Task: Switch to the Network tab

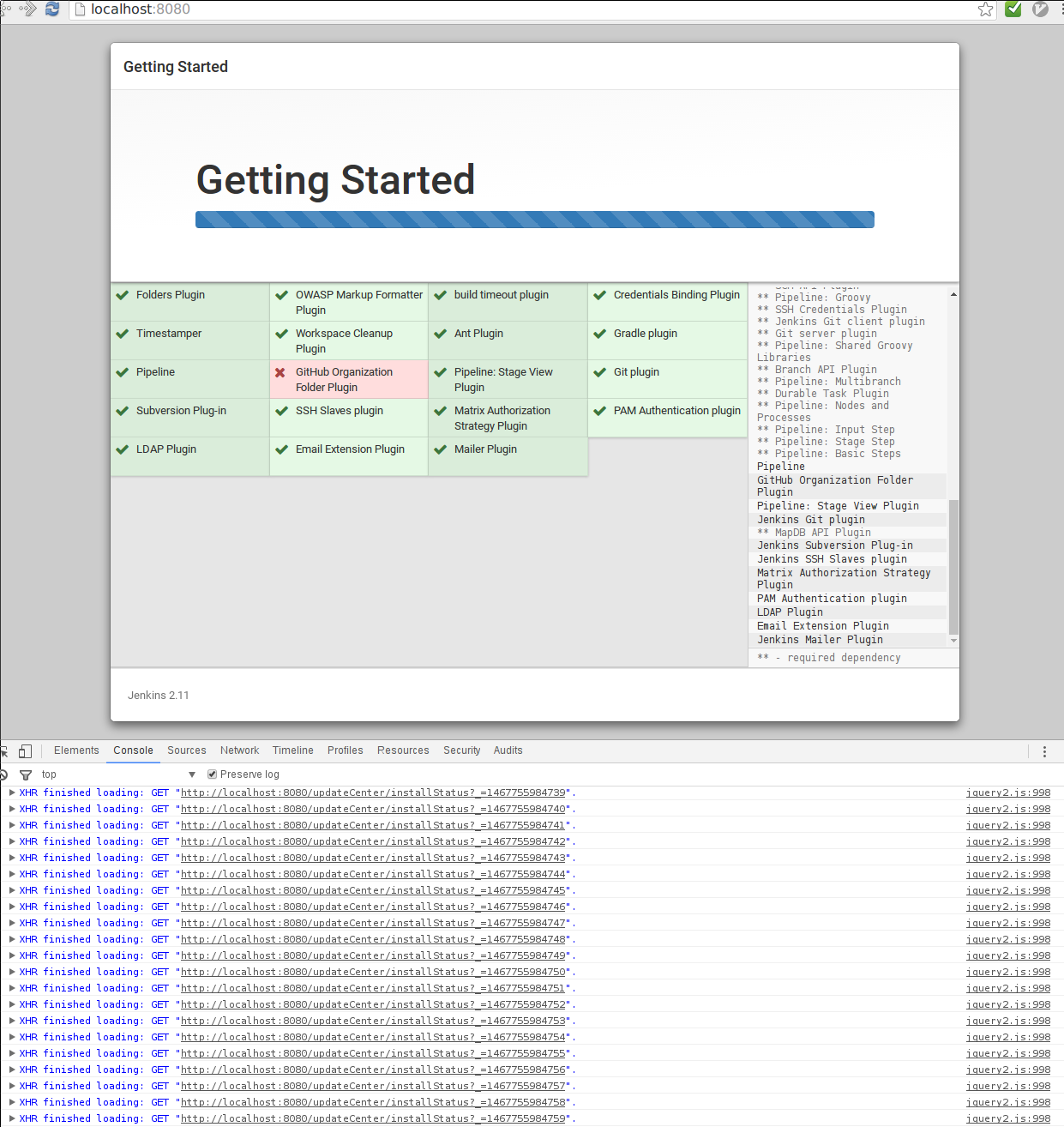Action: click(x=239, y=750)
